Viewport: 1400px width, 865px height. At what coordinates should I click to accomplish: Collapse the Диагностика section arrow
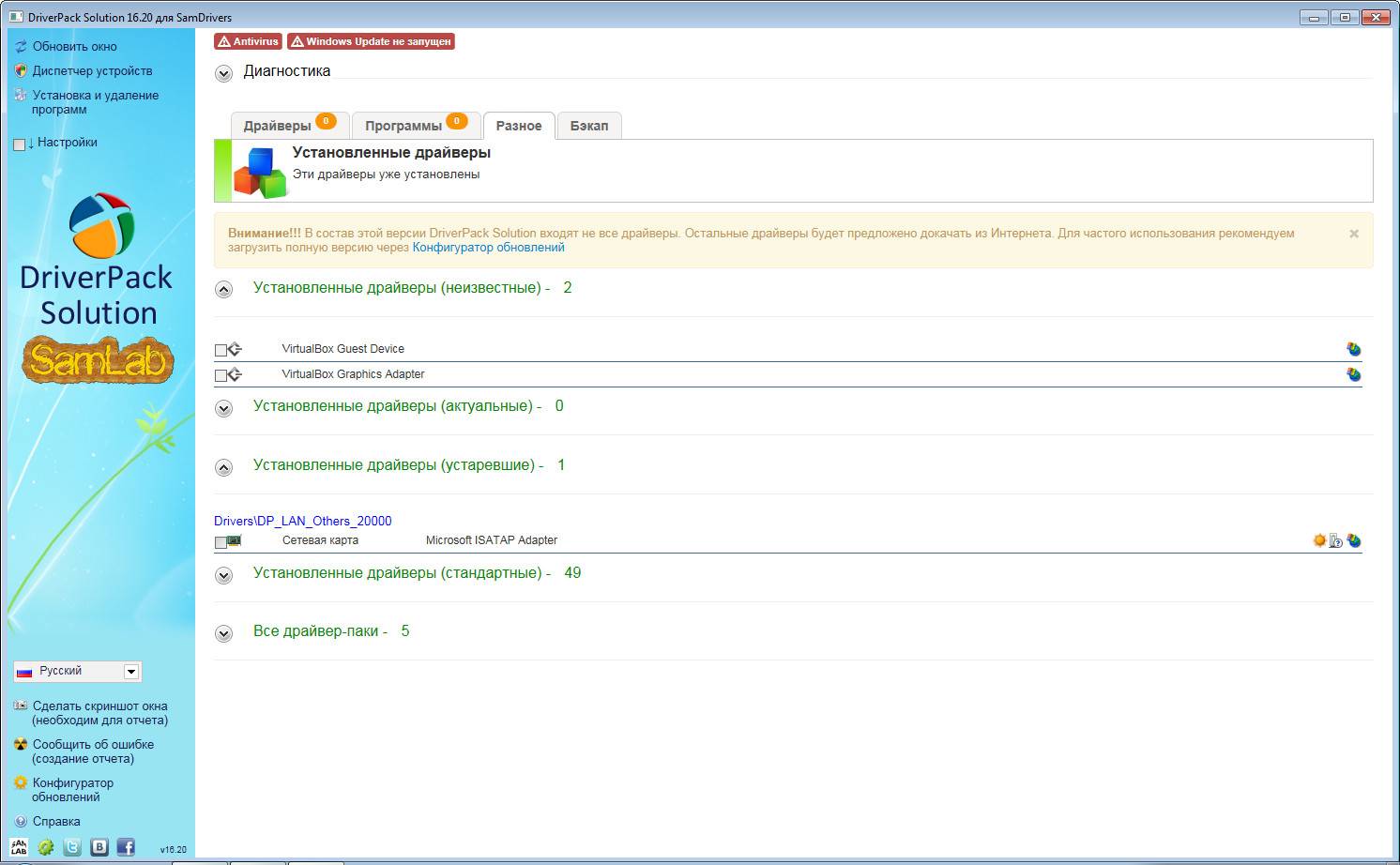click(223, 73)
